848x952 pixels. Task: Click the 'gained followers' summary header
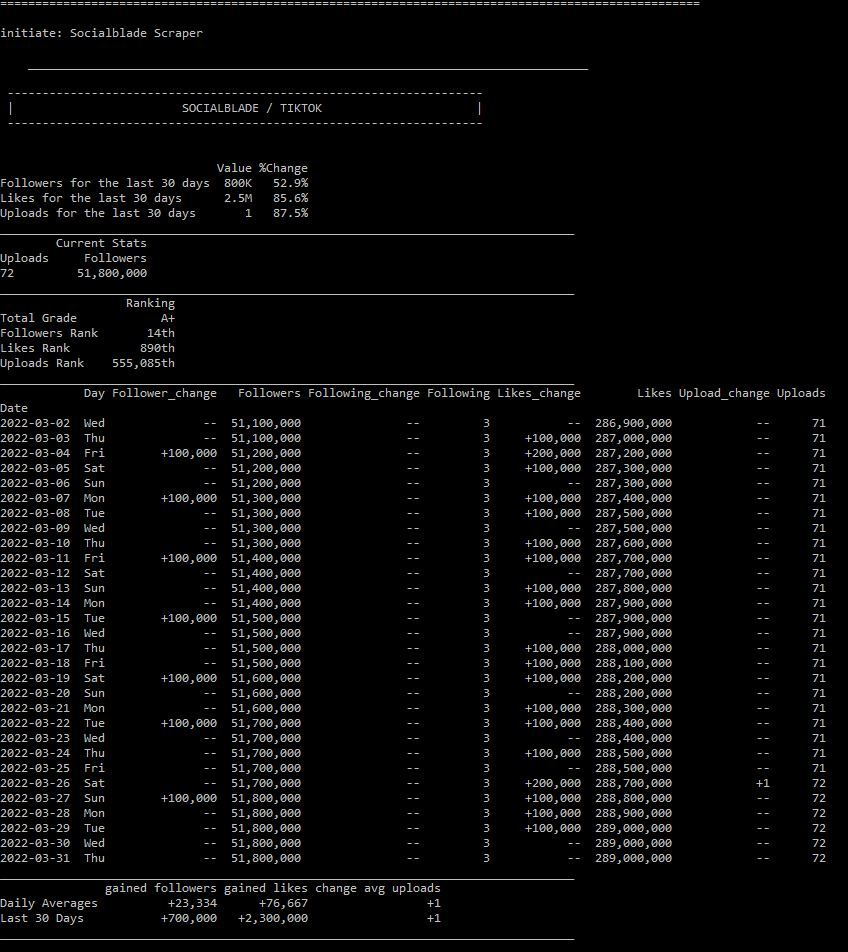click(x=161, y=888)
